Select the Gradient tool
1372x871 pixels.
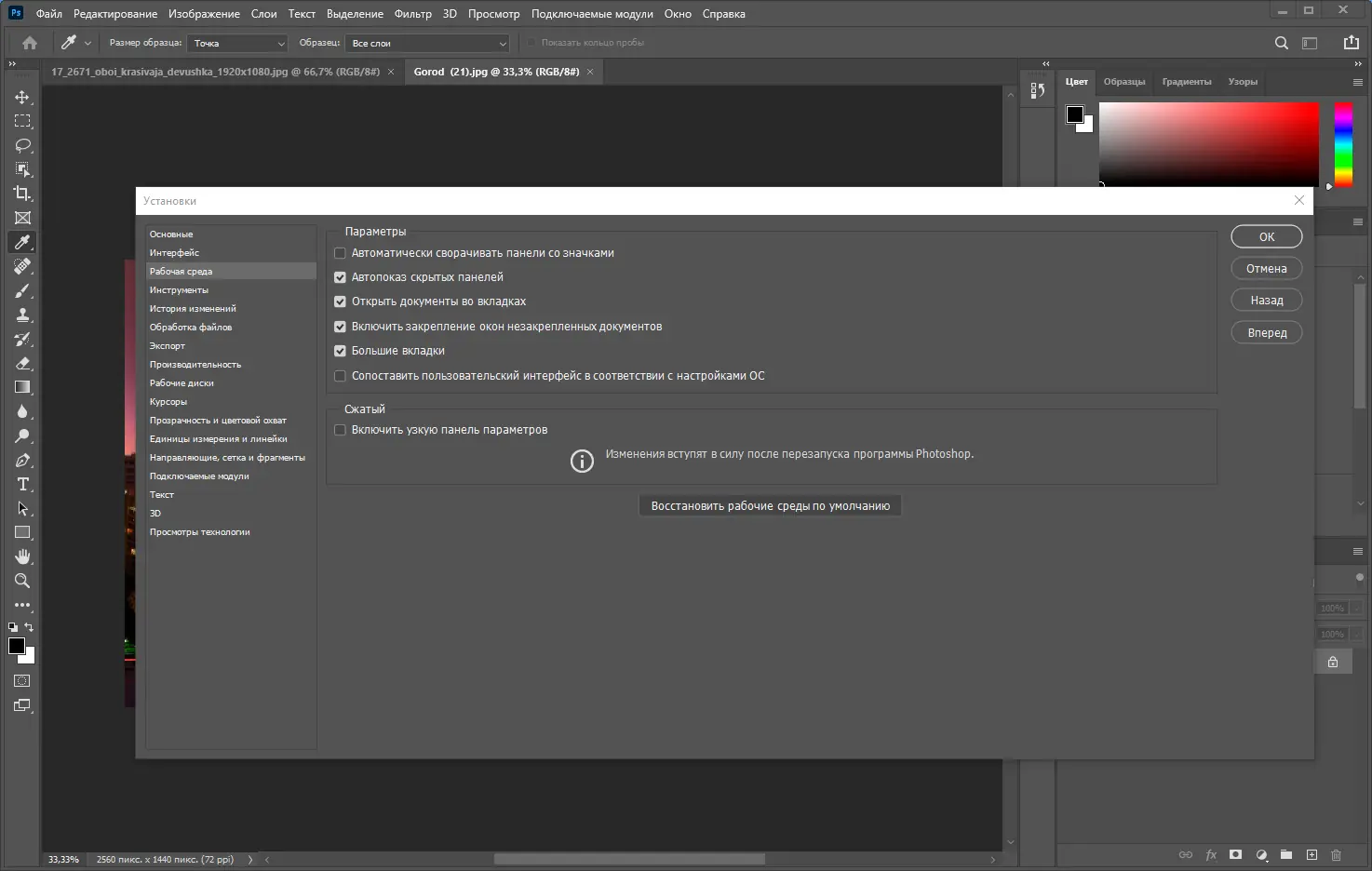click(22, 387)
